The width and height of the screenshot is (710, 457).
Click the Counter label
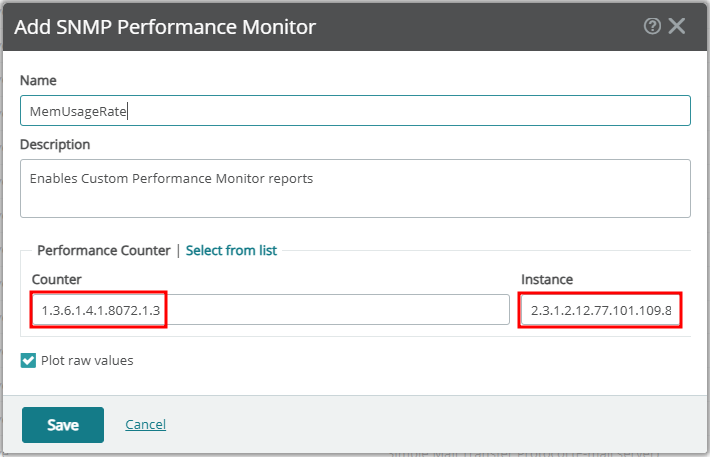click(57, 279)
